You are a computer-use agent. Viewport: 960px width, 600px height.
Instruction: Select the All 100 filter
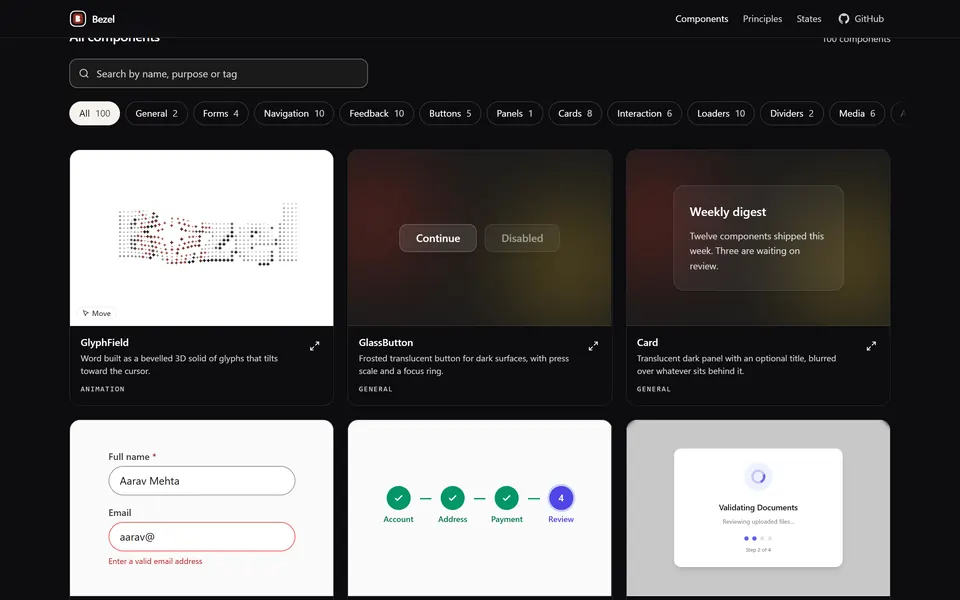click(94, 113)
